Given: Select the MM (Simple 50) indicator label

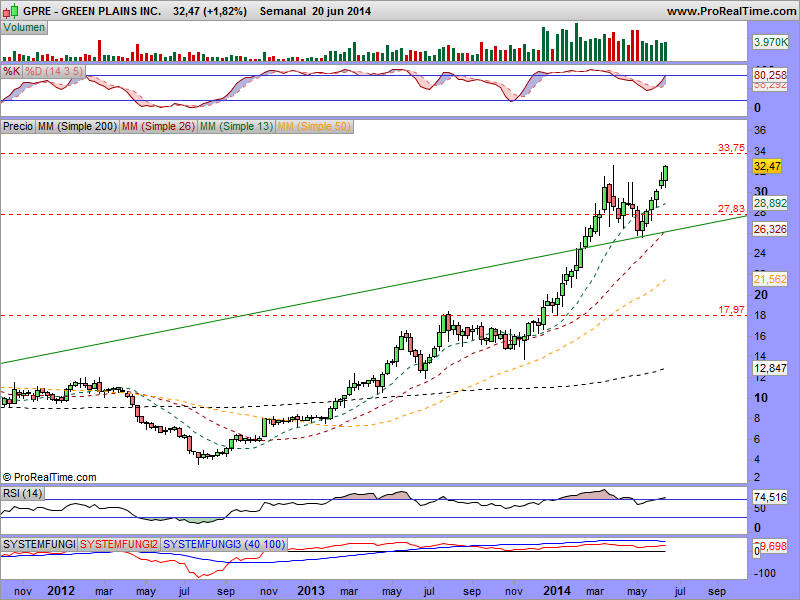Looking at the screenshot, I should coord(314,126).
